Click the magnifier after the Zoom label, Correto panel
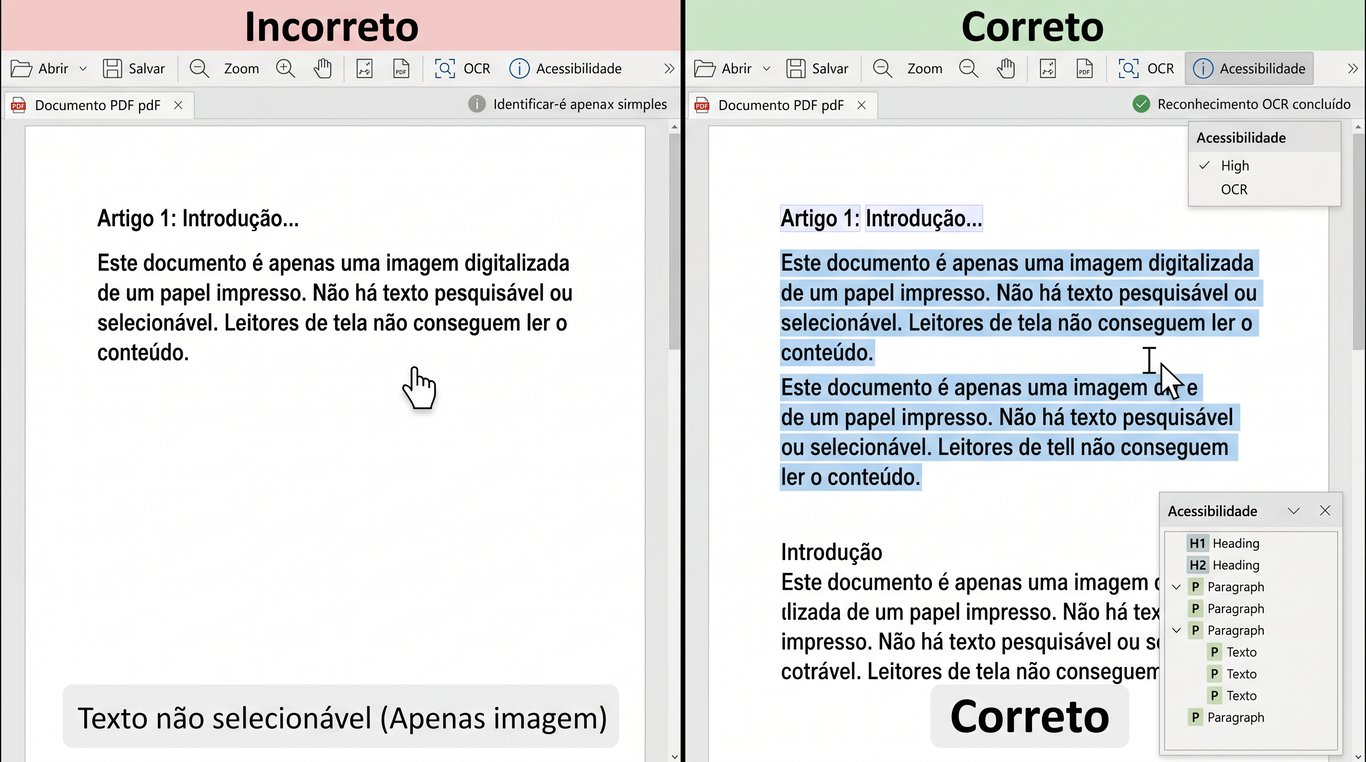 (969, 69)
